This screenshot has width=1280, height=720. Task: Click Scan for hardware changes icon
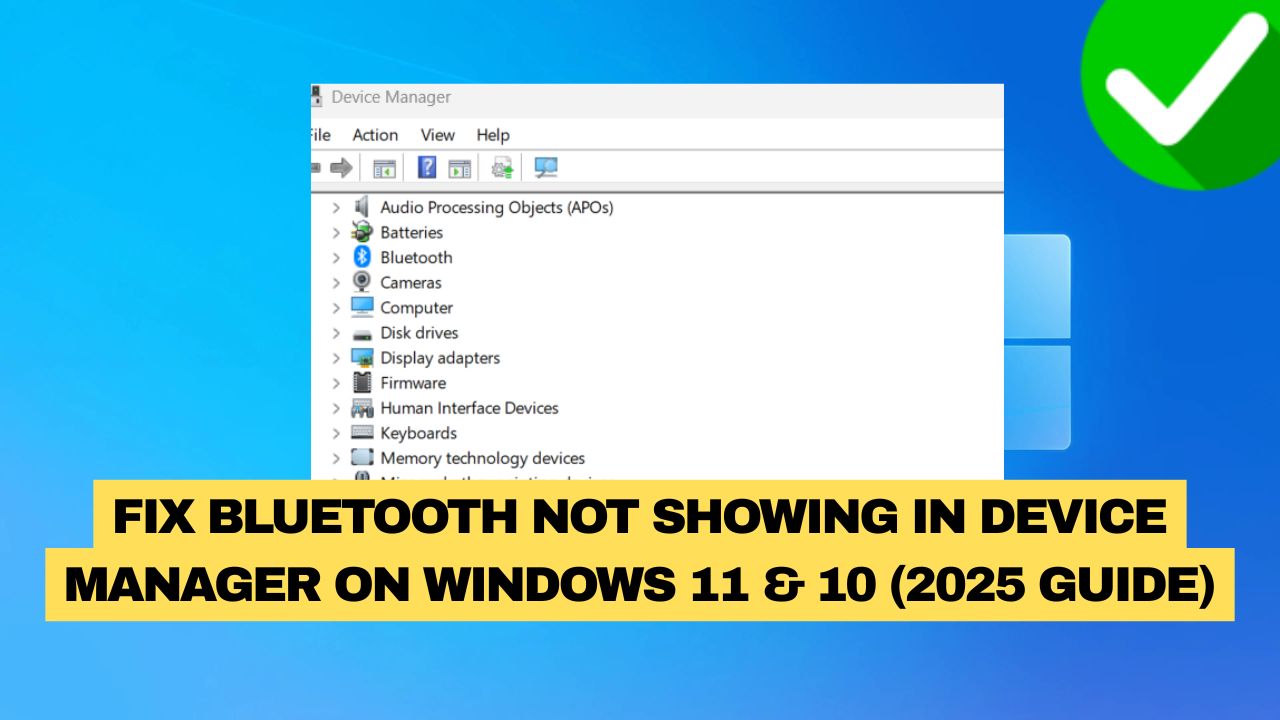[x=545, y=168]
